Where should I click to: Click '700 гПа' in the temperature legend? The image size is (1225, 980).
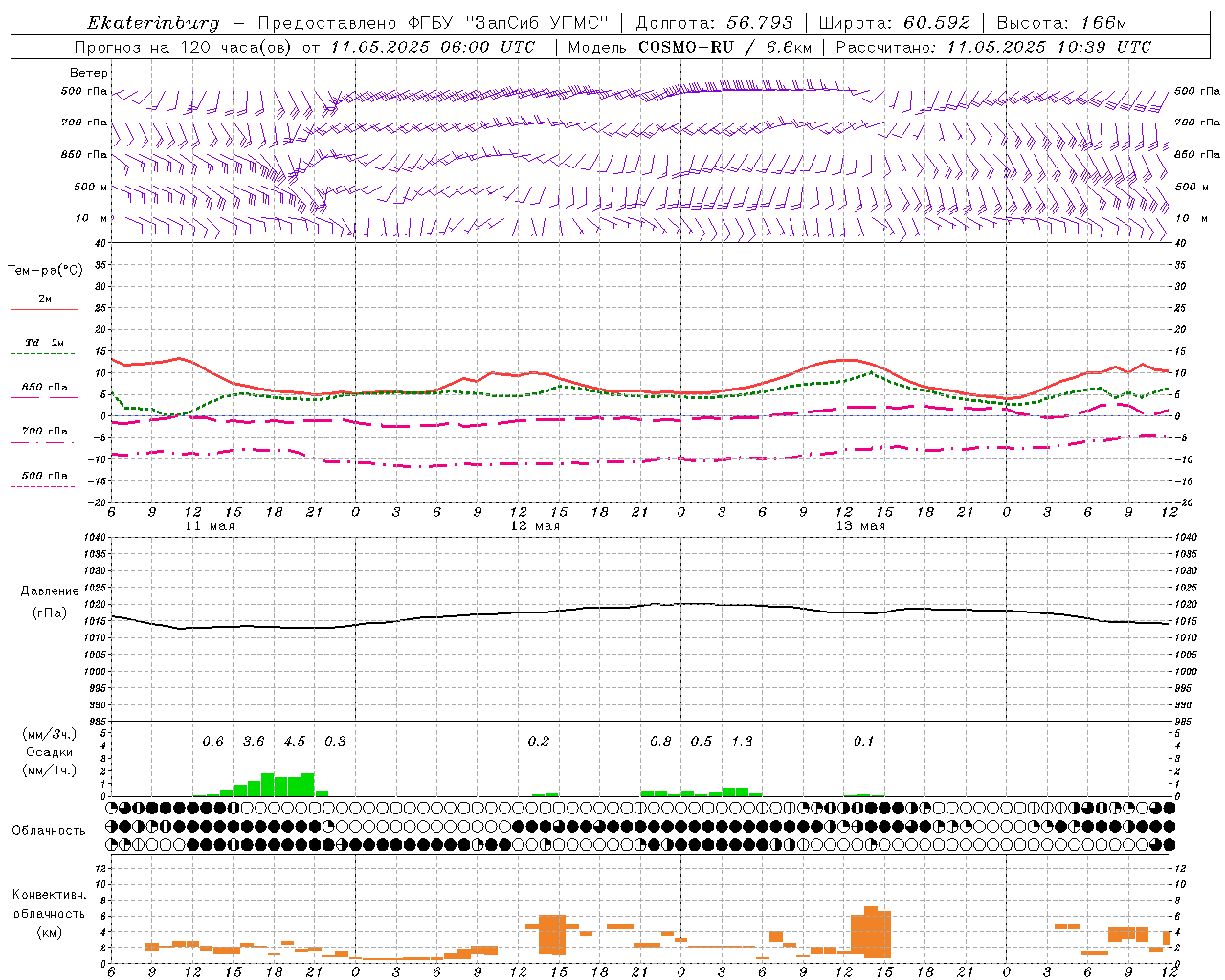point(45,432)
